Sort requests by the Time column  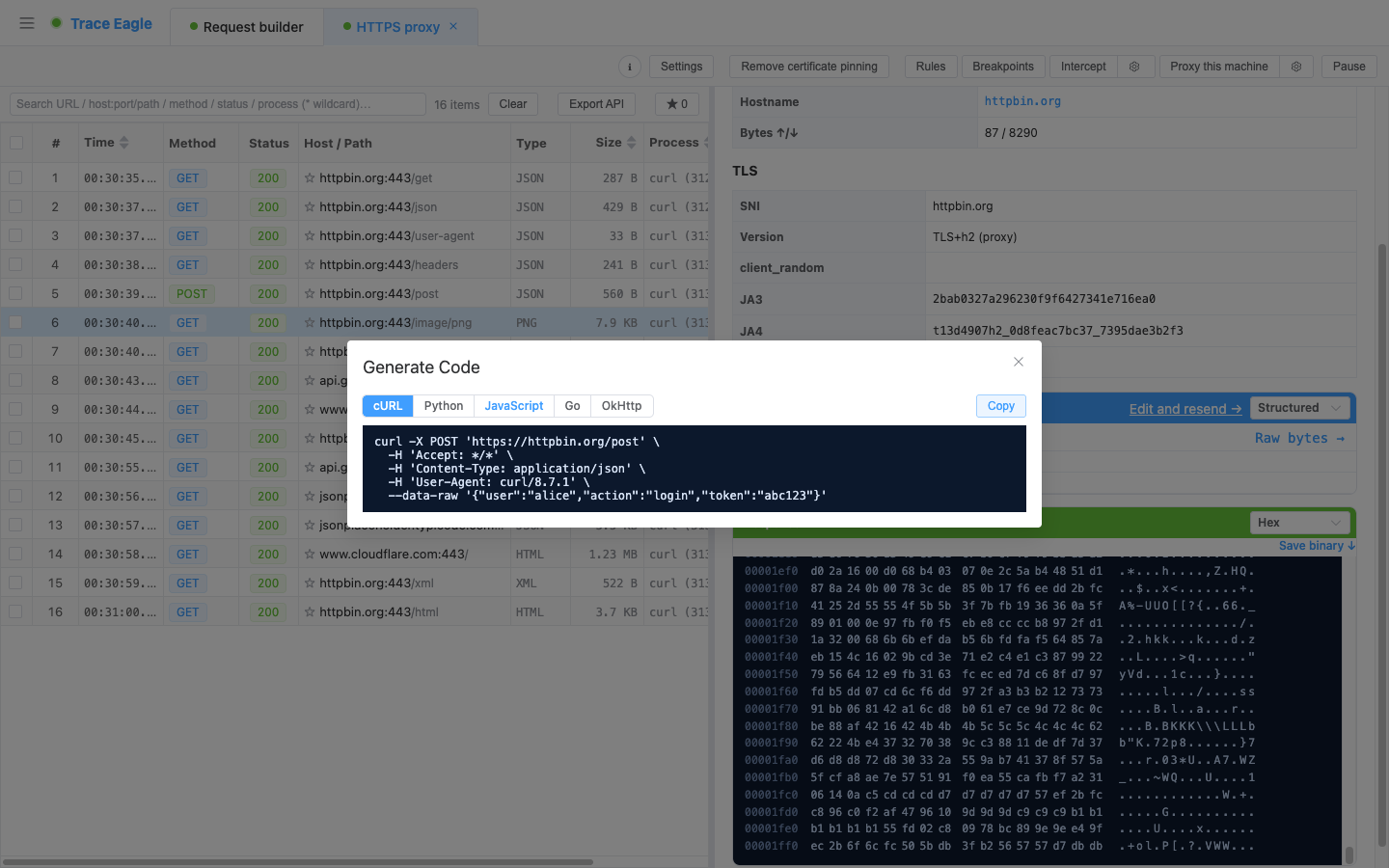point(106,143)
